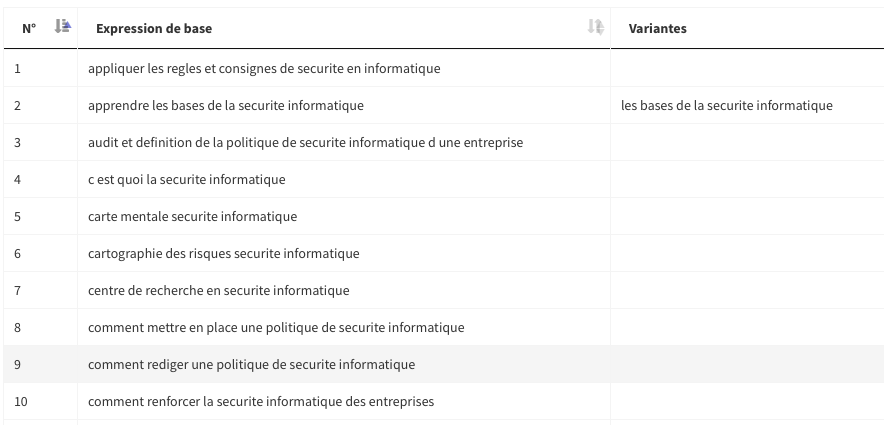Select centre de recherche en securite row

pos(219,291)
